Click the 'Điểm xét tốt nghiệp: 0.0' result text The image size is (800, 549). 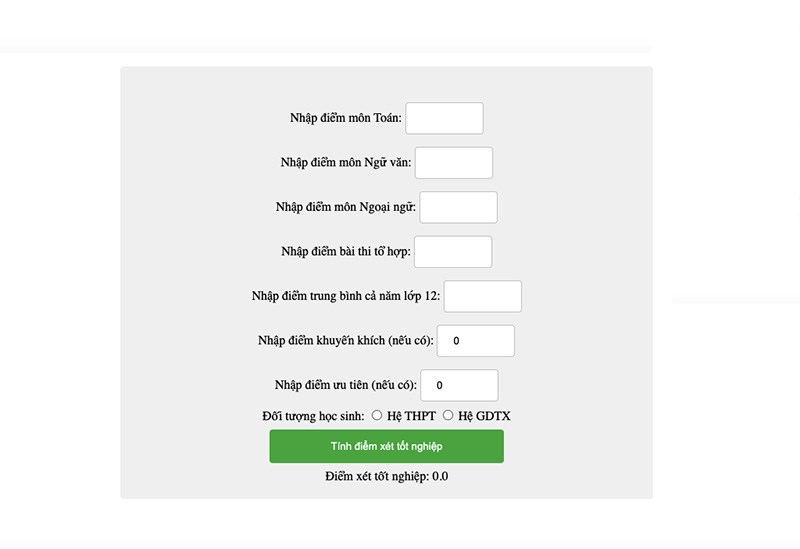point(387,477)
